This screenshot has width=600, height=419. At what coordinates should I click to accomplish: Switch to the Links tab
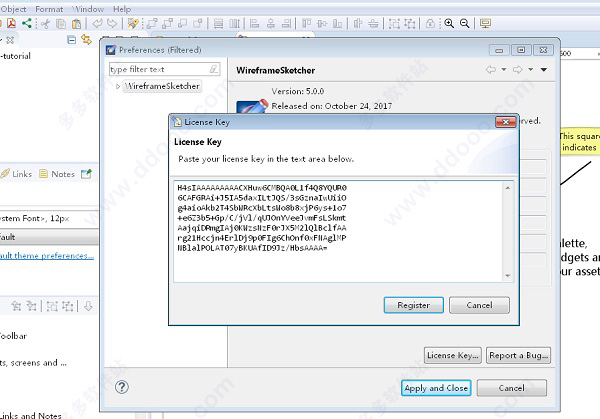(x=17, y=174)
